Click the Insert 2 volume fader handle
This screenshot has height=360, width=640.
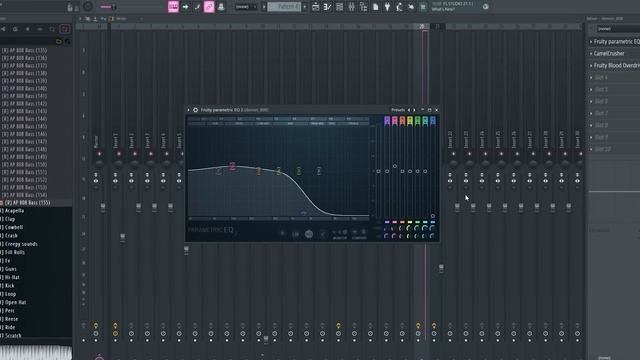point(138,207)
